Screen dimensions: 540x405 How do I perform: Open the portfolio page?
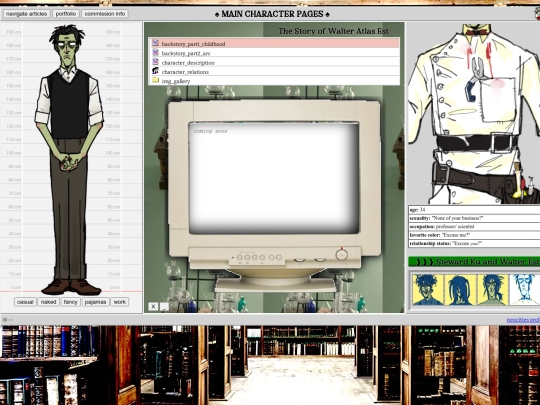point(65,14)
